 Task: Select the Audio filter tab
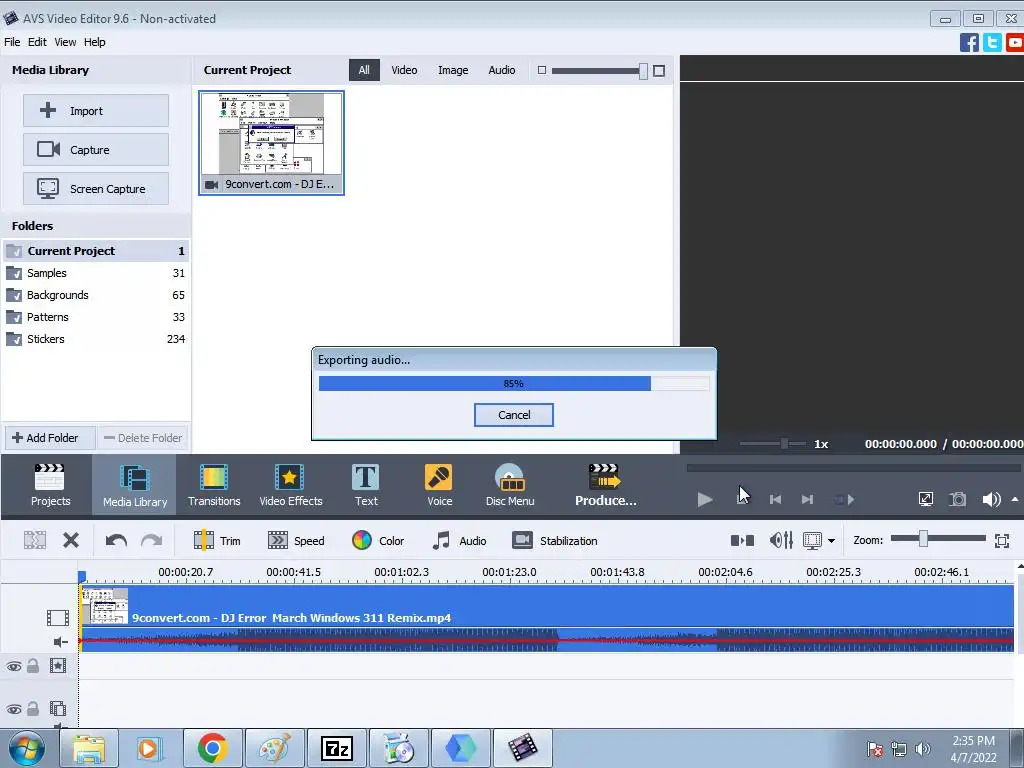502,70
